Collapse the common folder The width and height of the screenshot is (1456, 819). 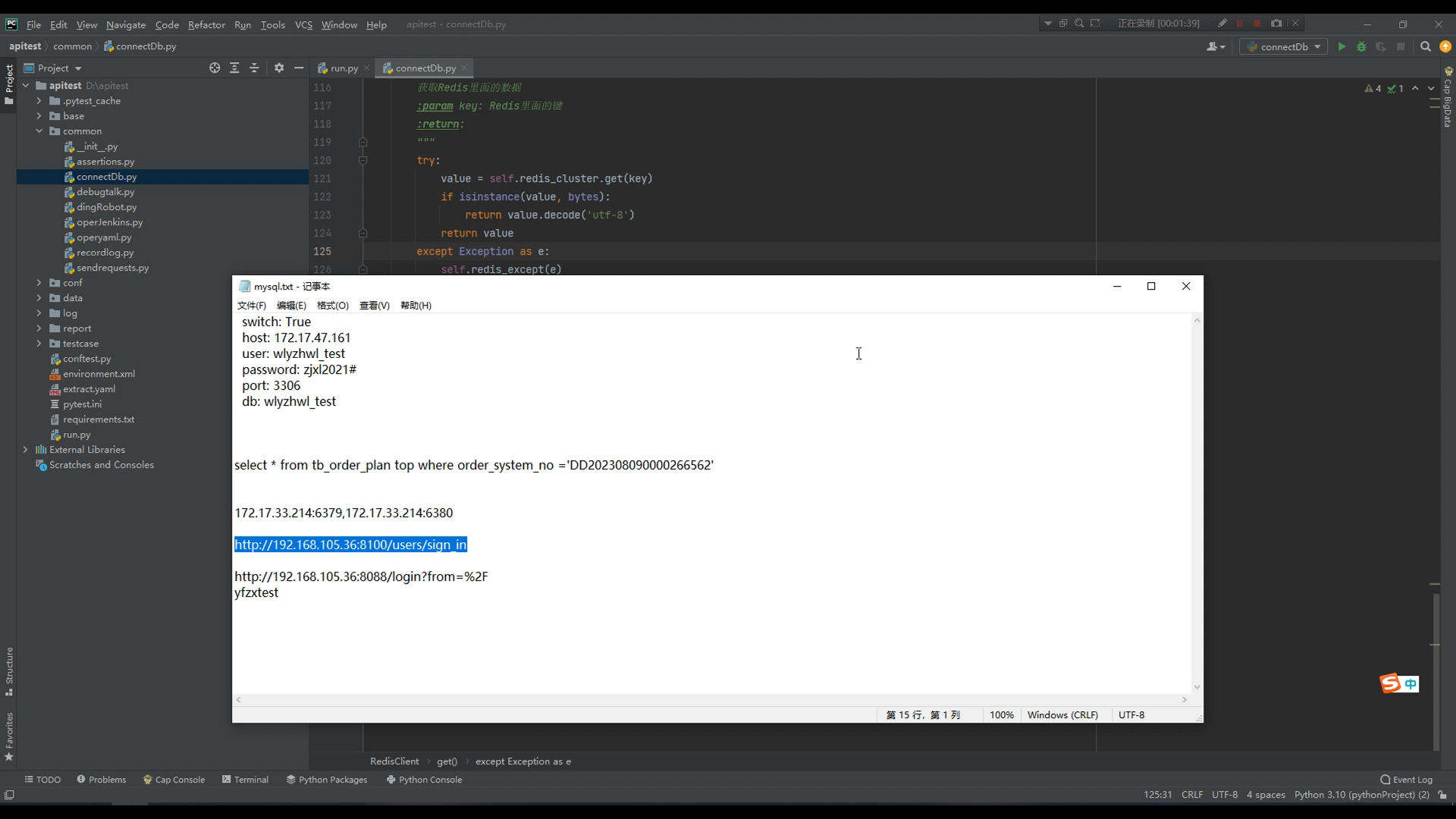tap(39, 131)
